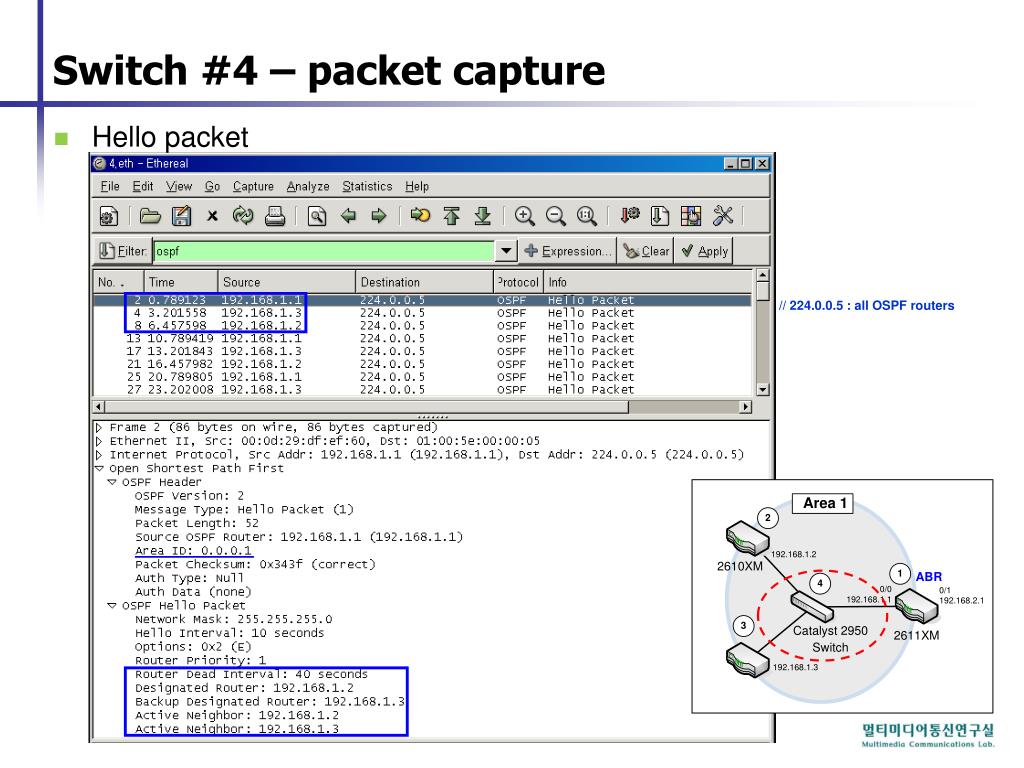Expand the Frame 2 tree row
Screen dimensions: 1024x768
coord(99,428)
